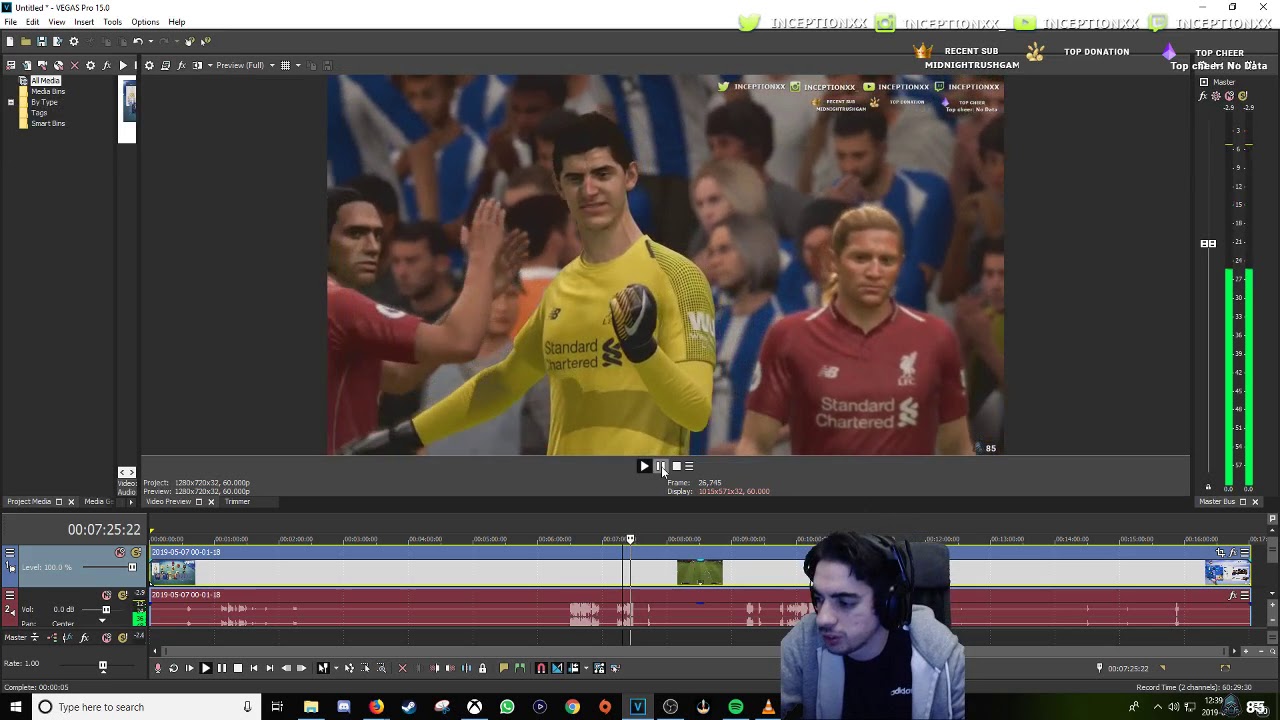Mute video track 1

coord(120,552)
